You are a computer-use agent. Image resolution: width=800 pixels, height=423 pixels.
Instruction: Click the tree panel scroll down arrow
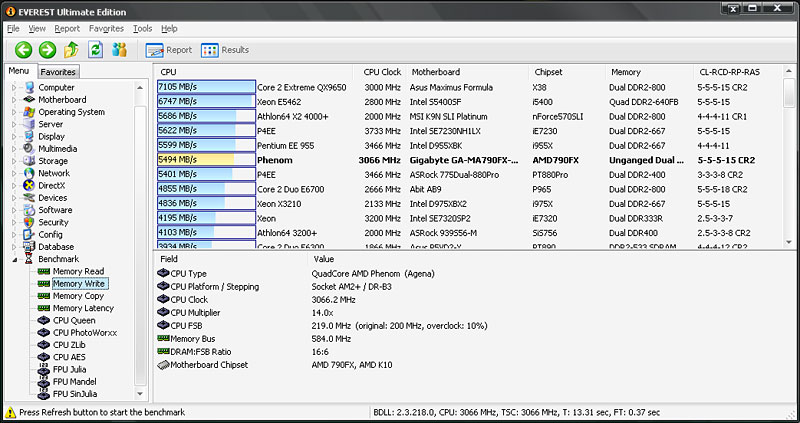click(x=140, y=393)
